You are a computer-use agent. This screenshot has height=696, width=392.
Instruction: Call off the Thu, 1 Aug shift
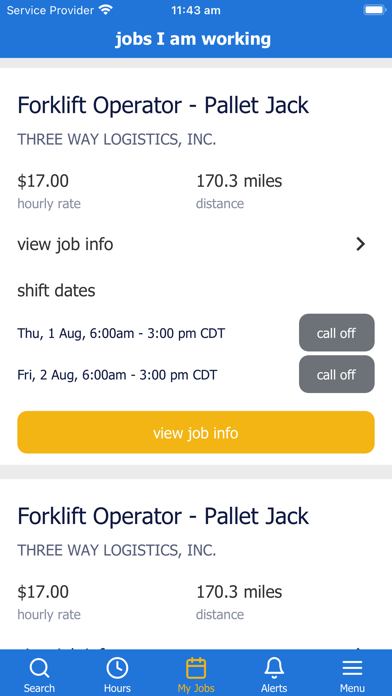click(337, 333)
